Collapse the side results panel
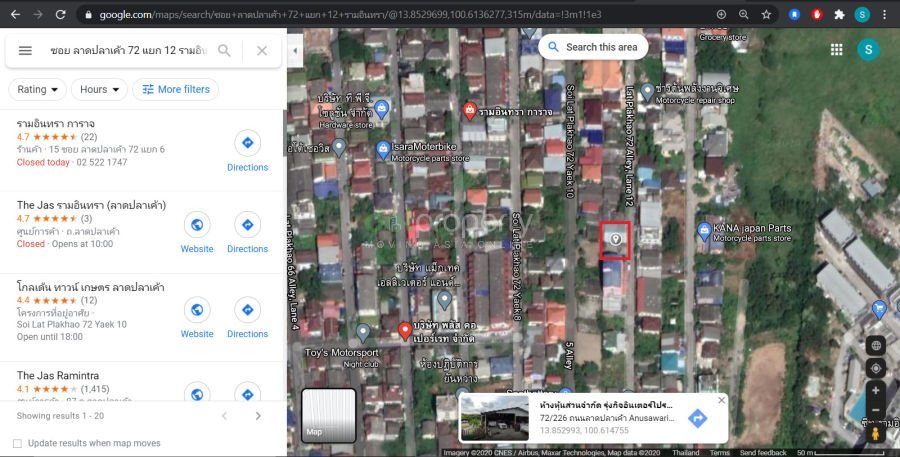Viewport: 900px width, 457px height. (294, 51)
